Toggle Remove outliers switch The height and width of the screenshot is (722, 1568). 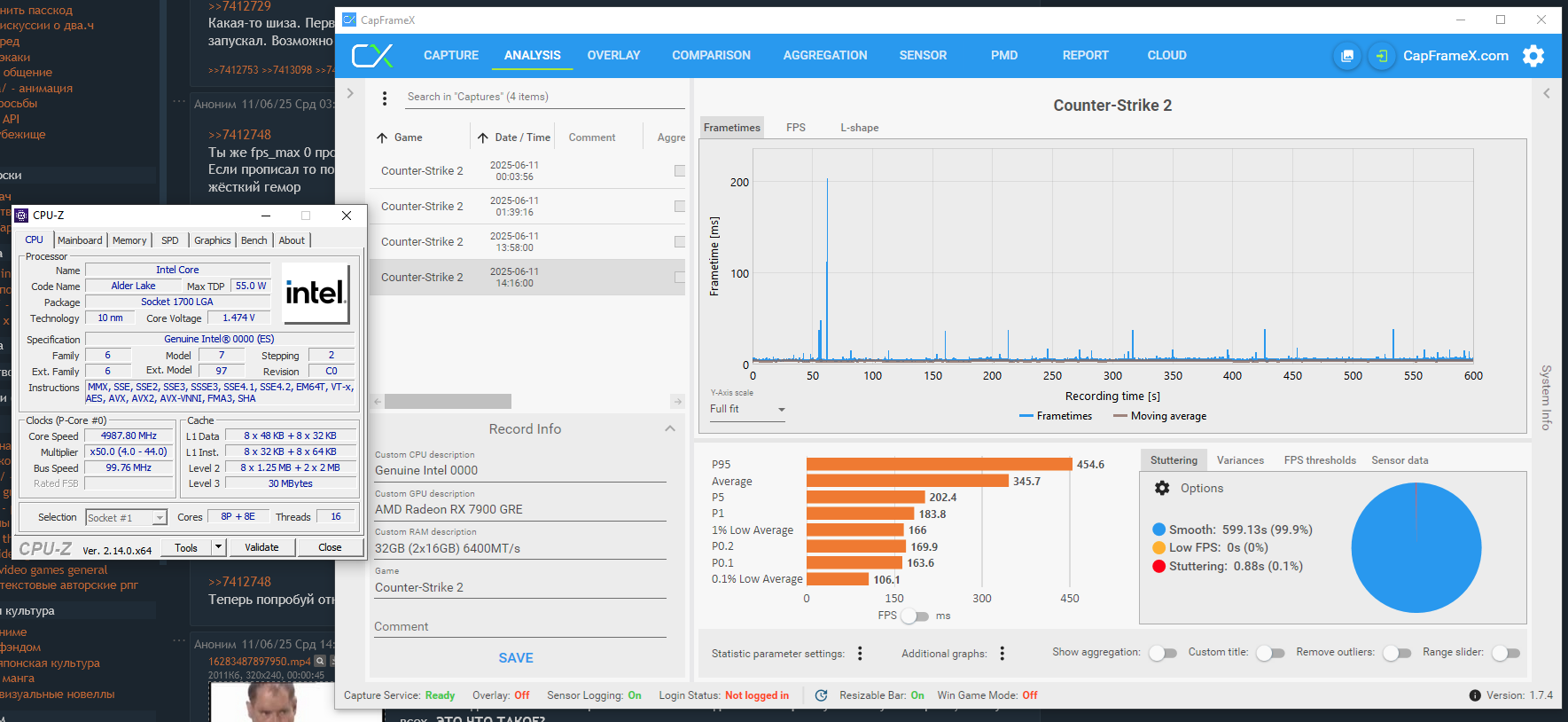pyautogui.click(x=1397, y=653)
